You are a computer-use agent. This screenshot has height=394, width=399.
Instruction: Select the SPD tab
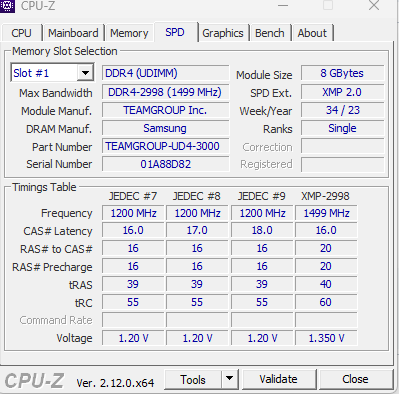pyautogui.click(x=175, y=32)
